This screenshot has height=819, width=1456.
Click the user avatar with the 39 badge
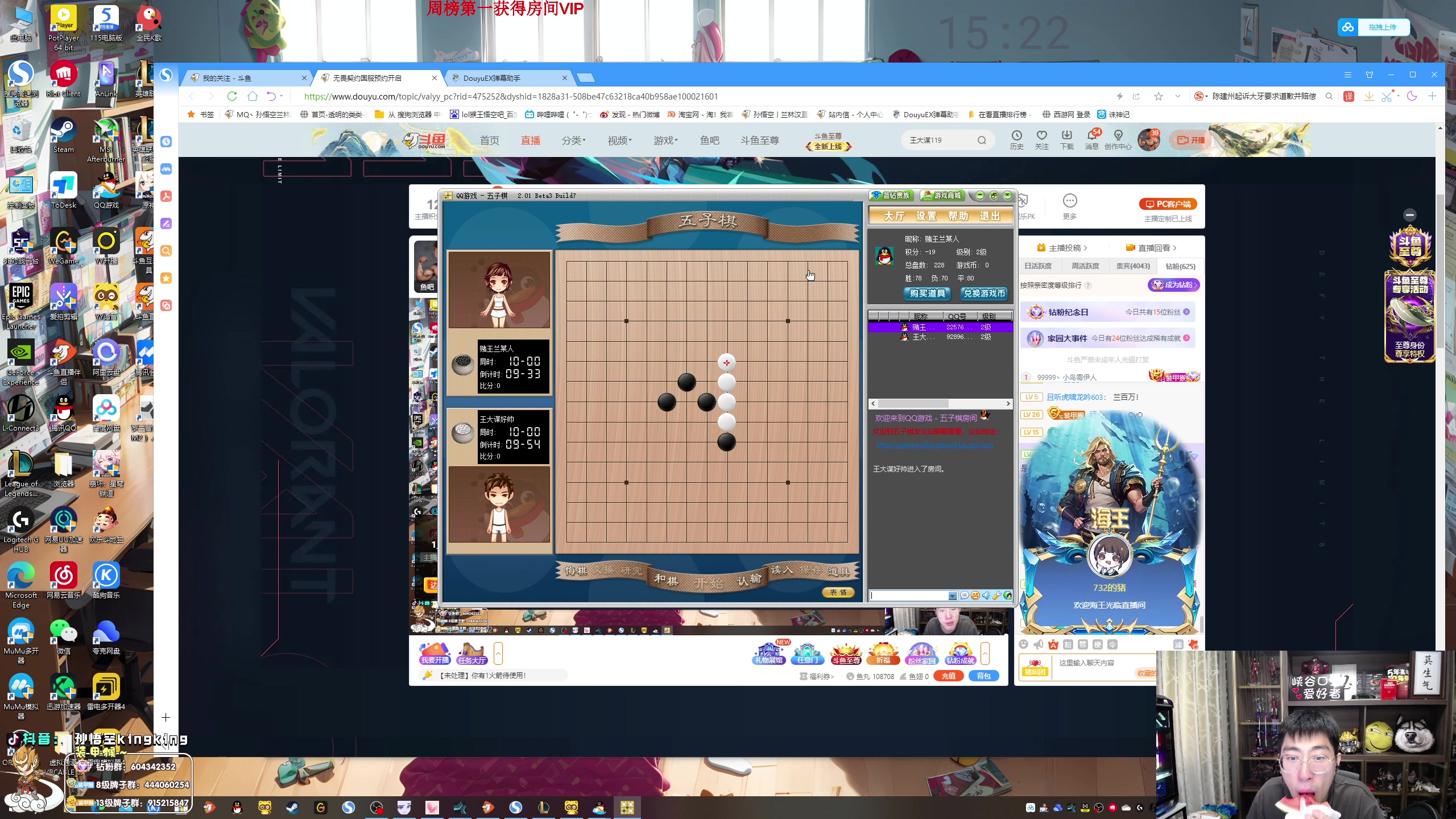pyautogui.click(x=1148, y=140)
